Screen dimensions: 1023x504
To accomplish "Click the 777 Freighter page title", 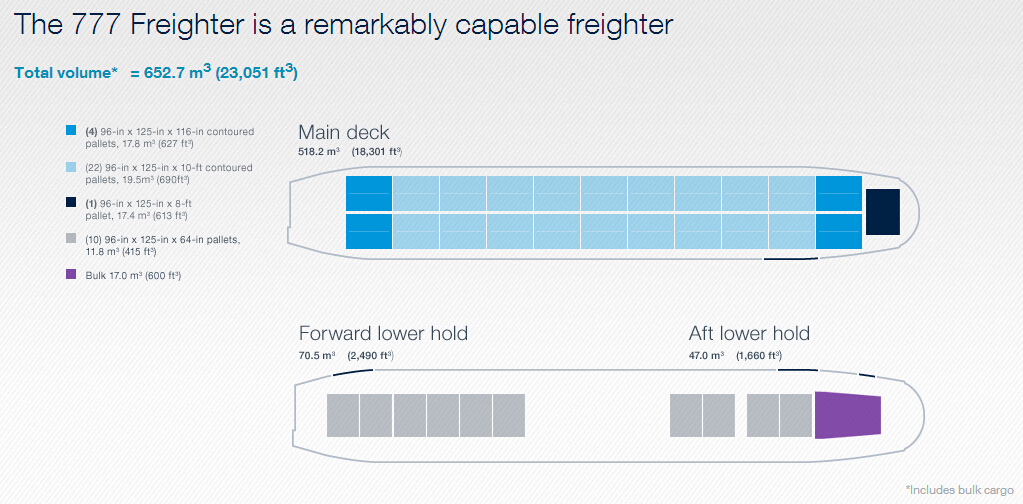I will 343,25.
